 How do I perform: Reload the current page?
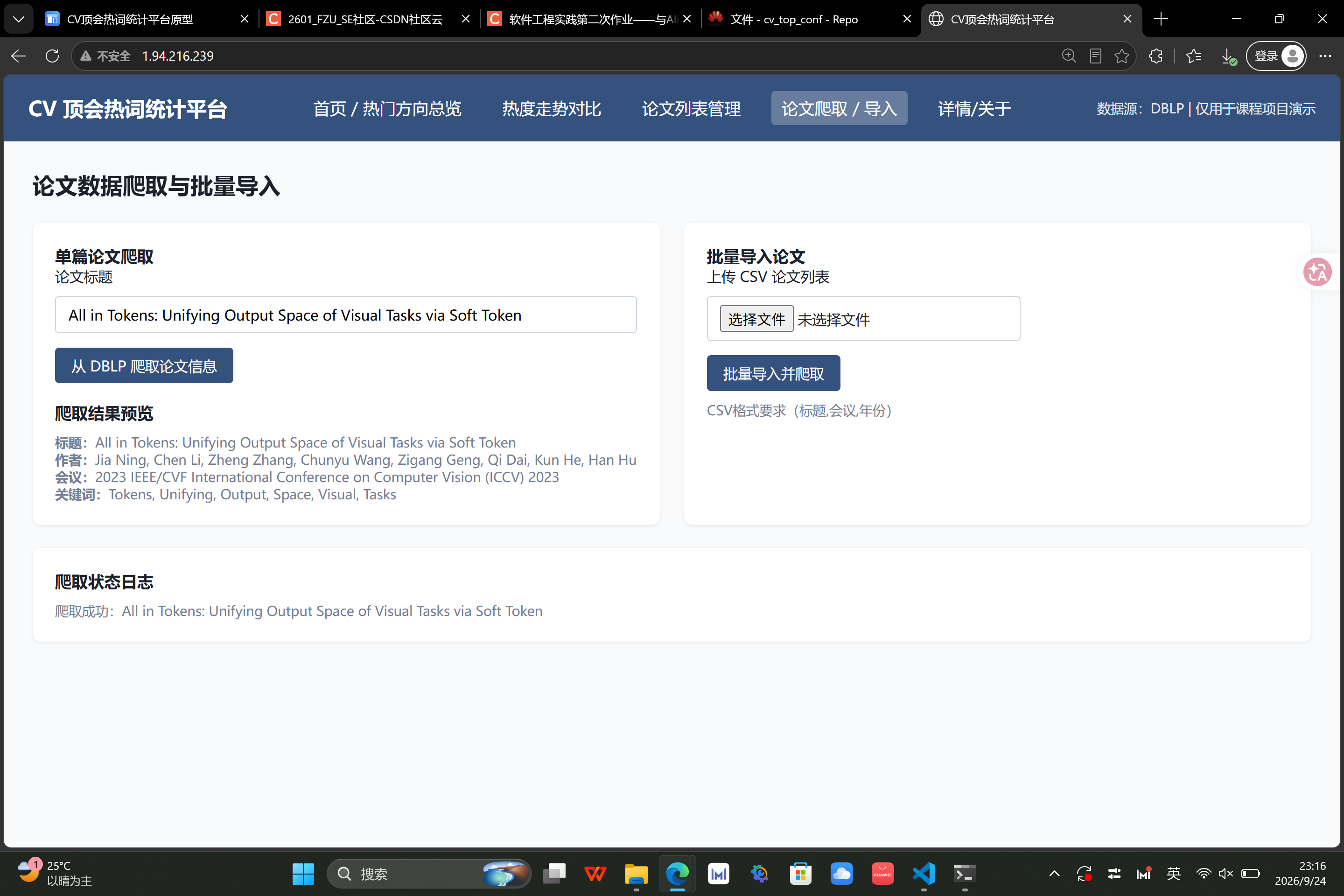tap(52, 56)
